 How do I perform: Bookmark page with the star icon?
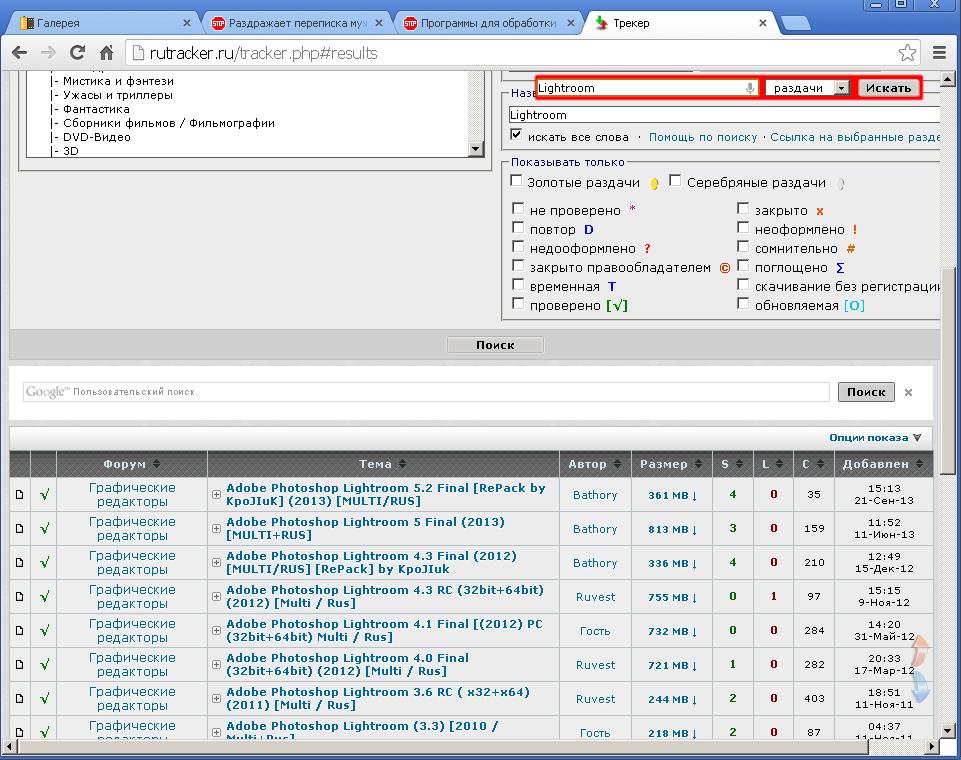click(907, 53)
